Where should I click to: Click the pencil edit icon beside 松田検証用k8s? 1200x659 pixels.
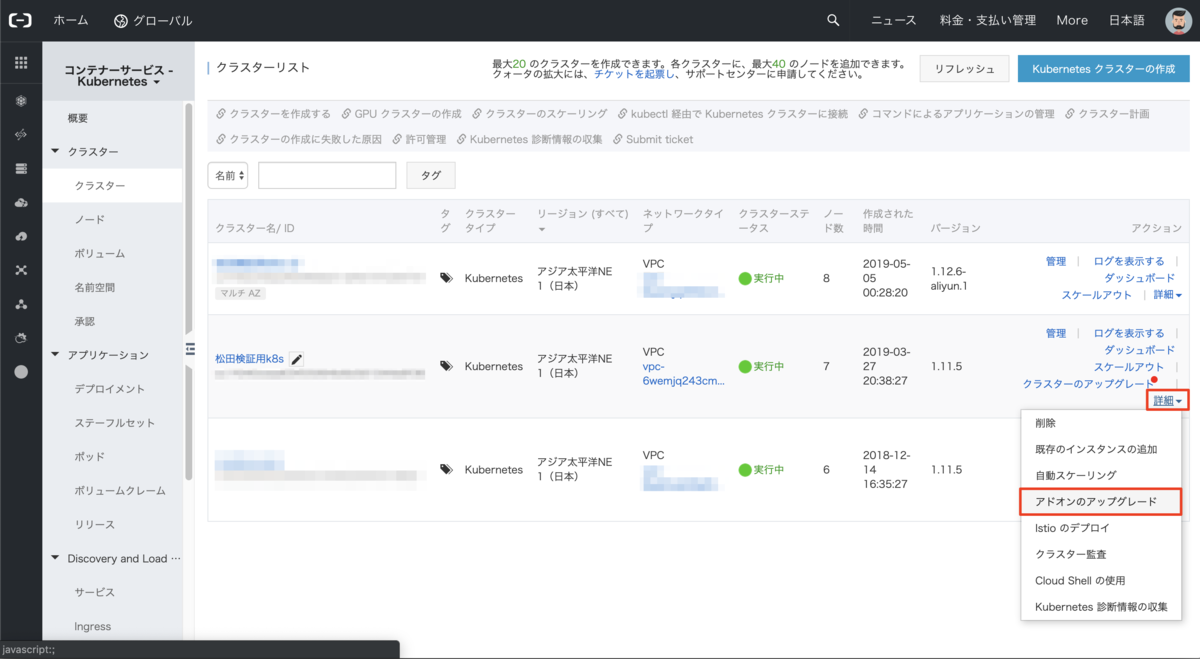297,359
